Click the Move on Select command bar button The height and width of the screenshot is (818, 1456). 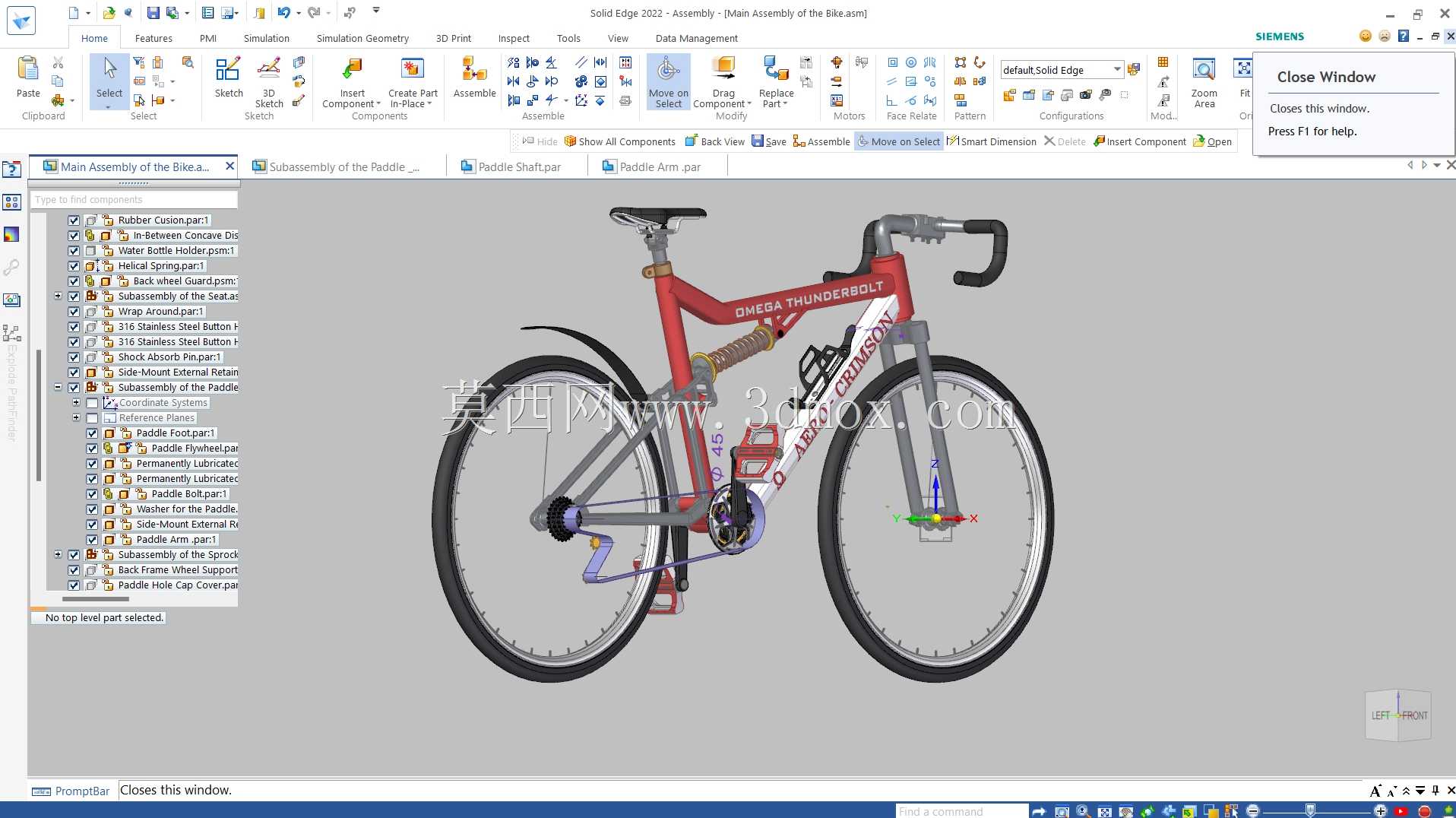click(x=899, y=141)
